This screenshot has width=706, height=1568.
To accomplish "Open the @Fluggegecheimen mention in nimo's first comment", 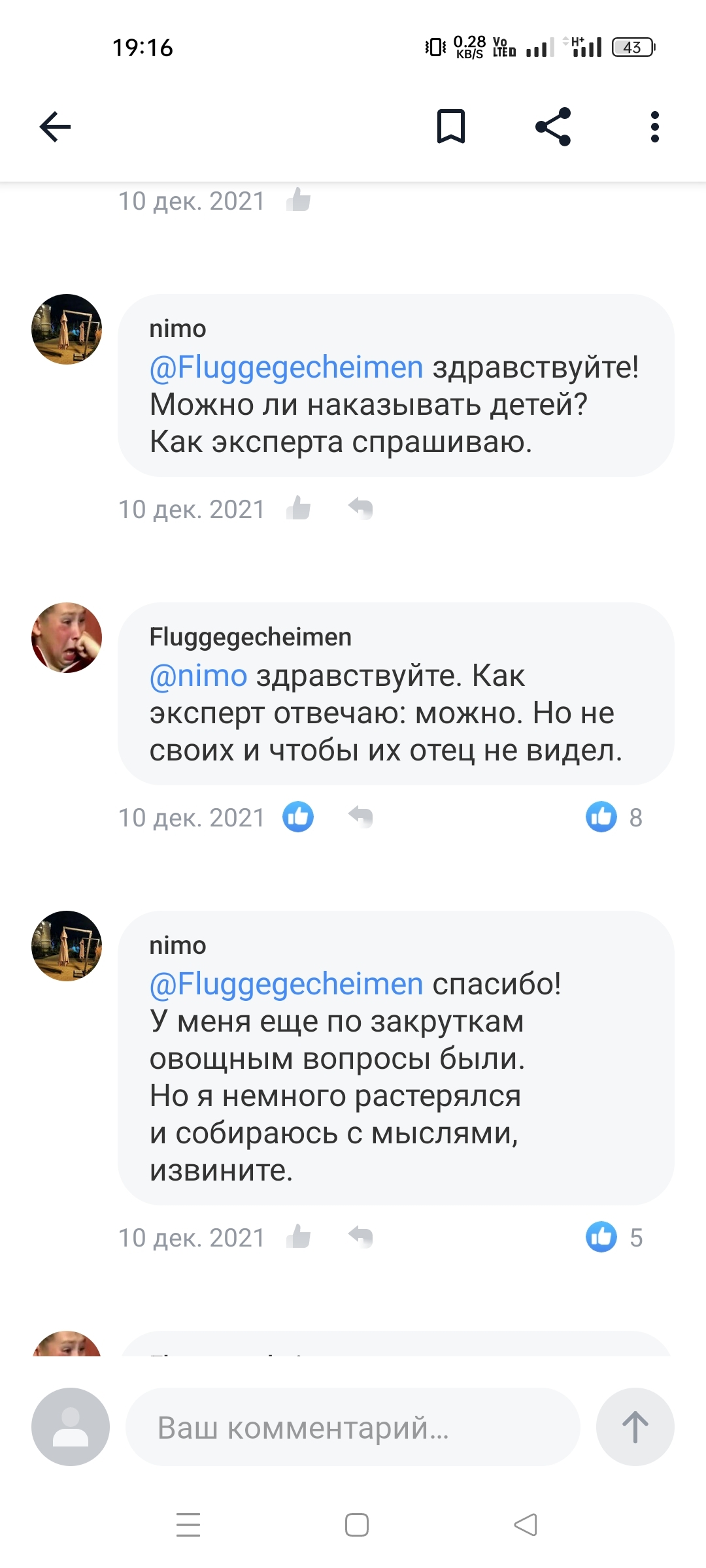I will [286, 367].
